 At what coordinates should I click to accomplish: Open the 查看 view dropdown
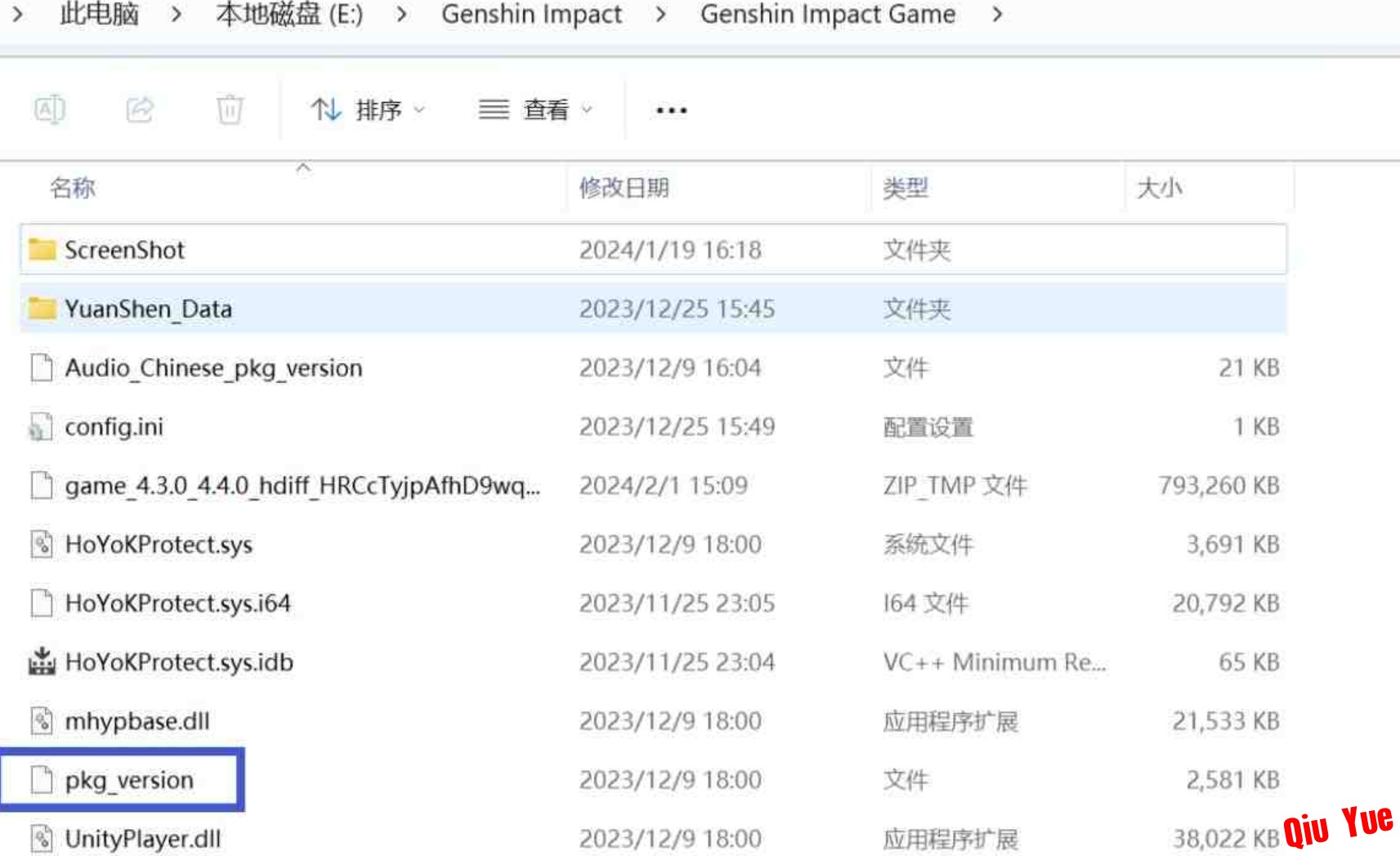[535, 109]
